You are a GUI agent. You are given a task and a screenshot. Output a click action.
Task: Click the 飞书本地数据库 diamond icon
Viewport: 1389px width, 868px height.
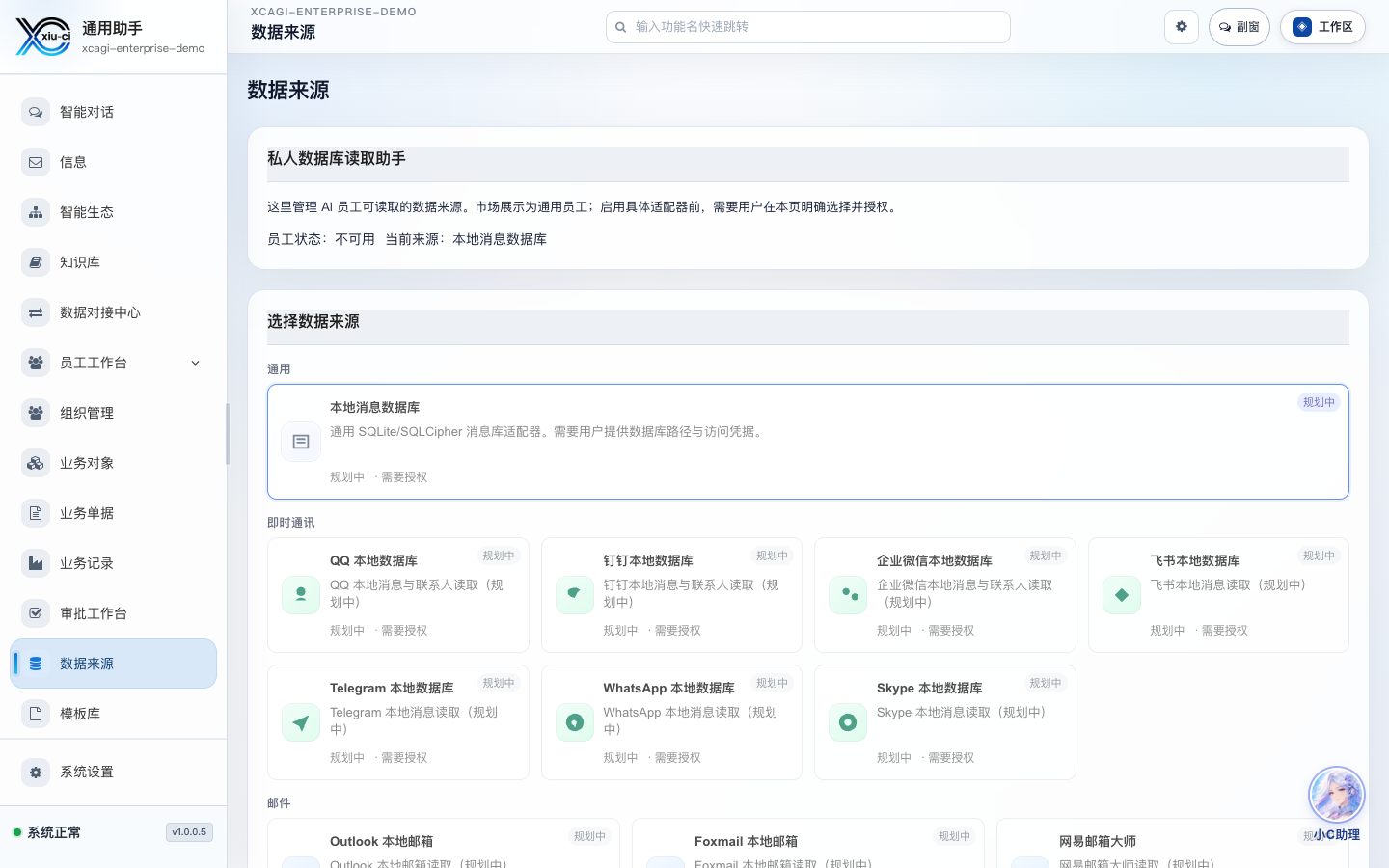click(1122, 595)
